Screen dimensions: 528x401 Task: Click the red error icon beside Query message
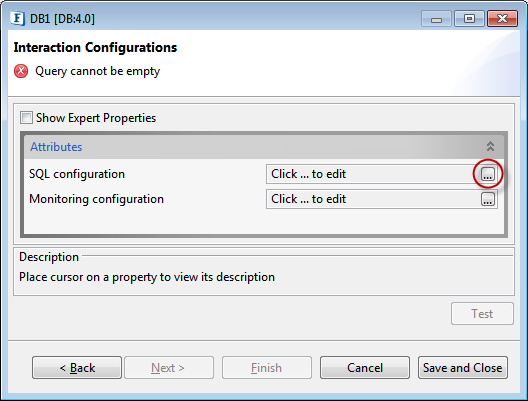(21, 71)
